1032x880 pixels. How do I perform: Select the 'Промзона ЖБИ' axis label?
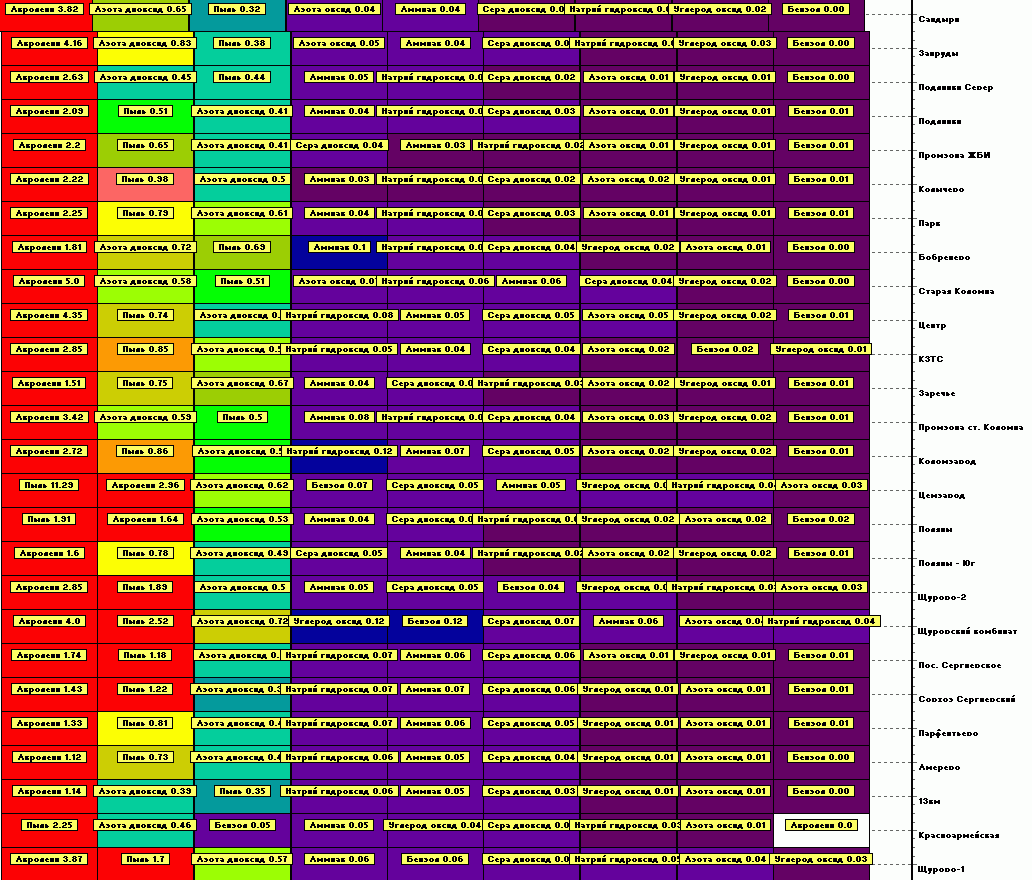[954, 155]
